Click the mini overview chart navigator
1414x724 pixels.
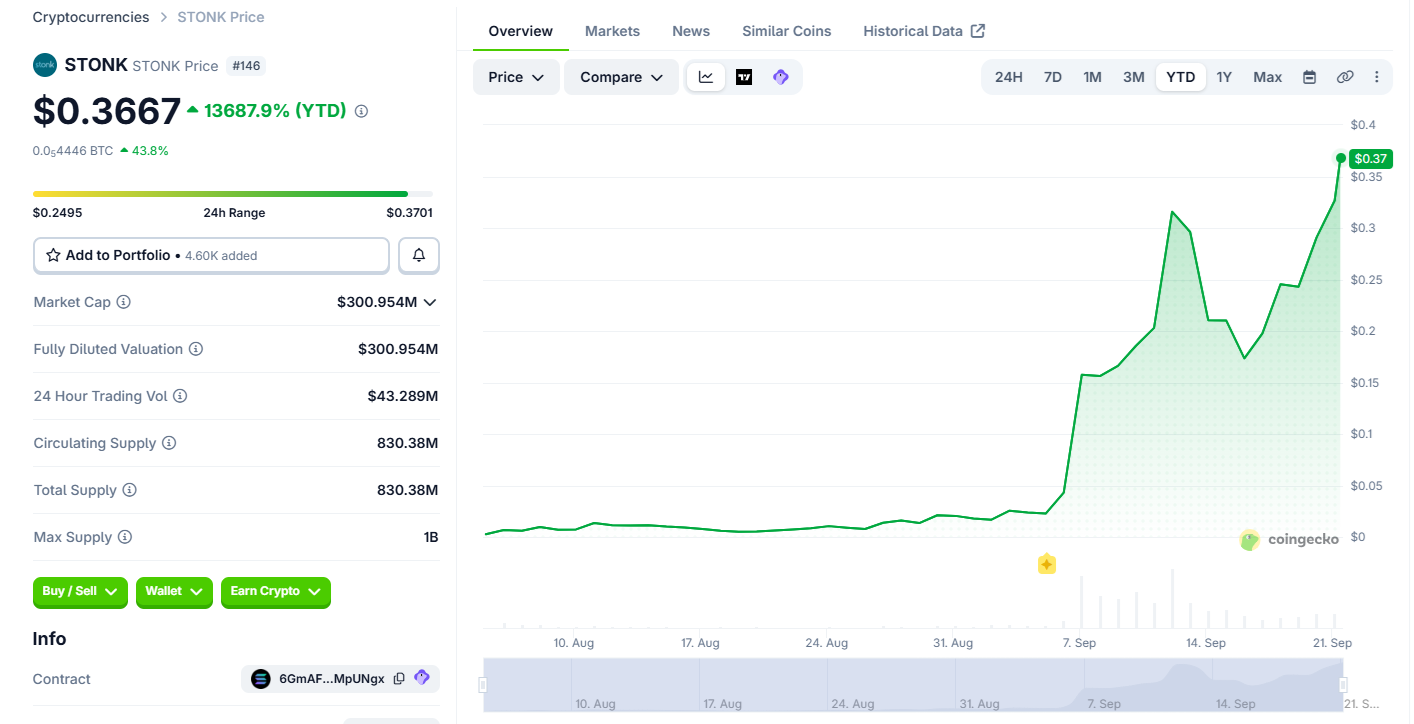pos(913,685)
